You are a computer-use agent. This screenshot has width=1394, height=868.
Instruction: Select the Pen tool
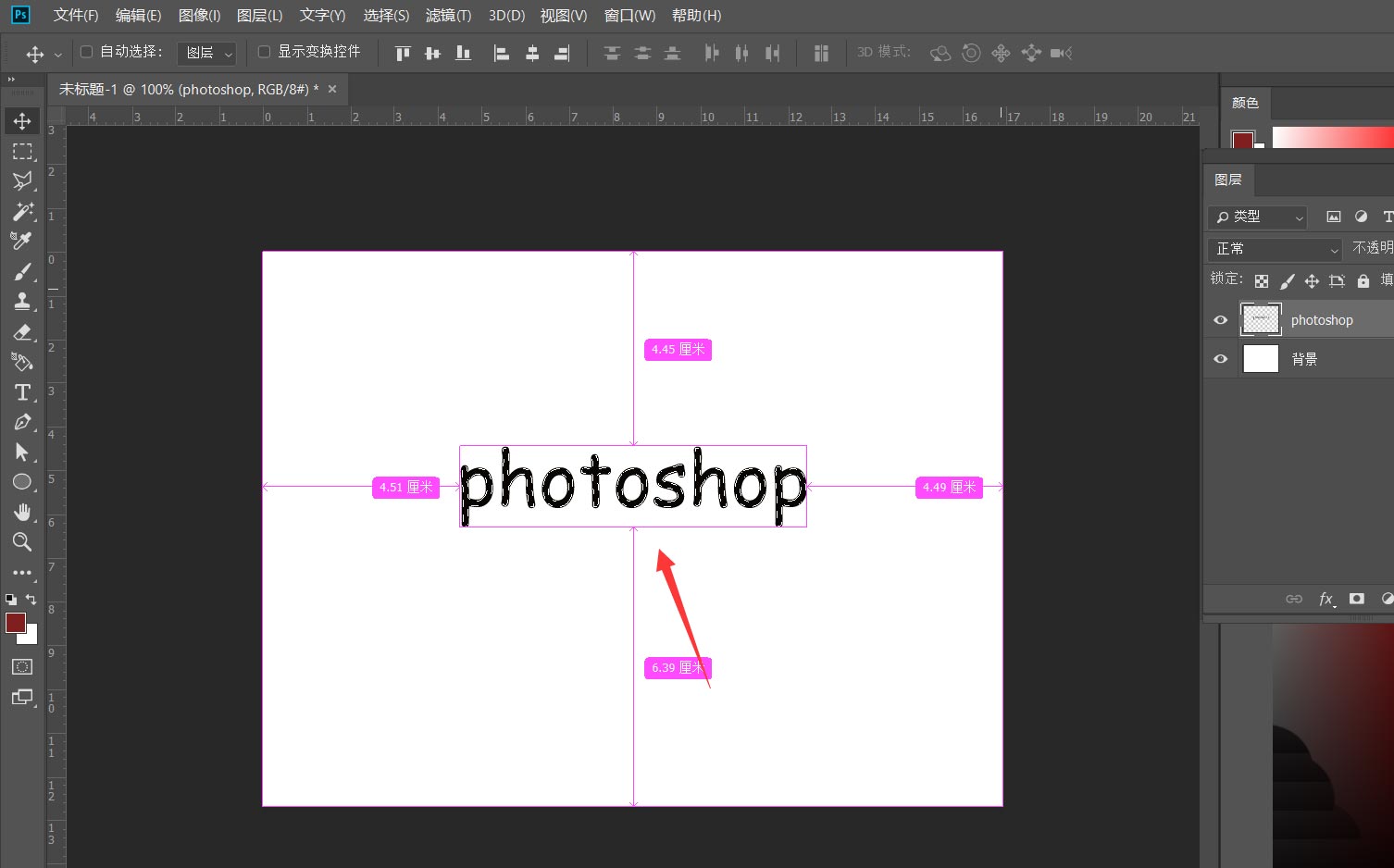tap(22, 422)
